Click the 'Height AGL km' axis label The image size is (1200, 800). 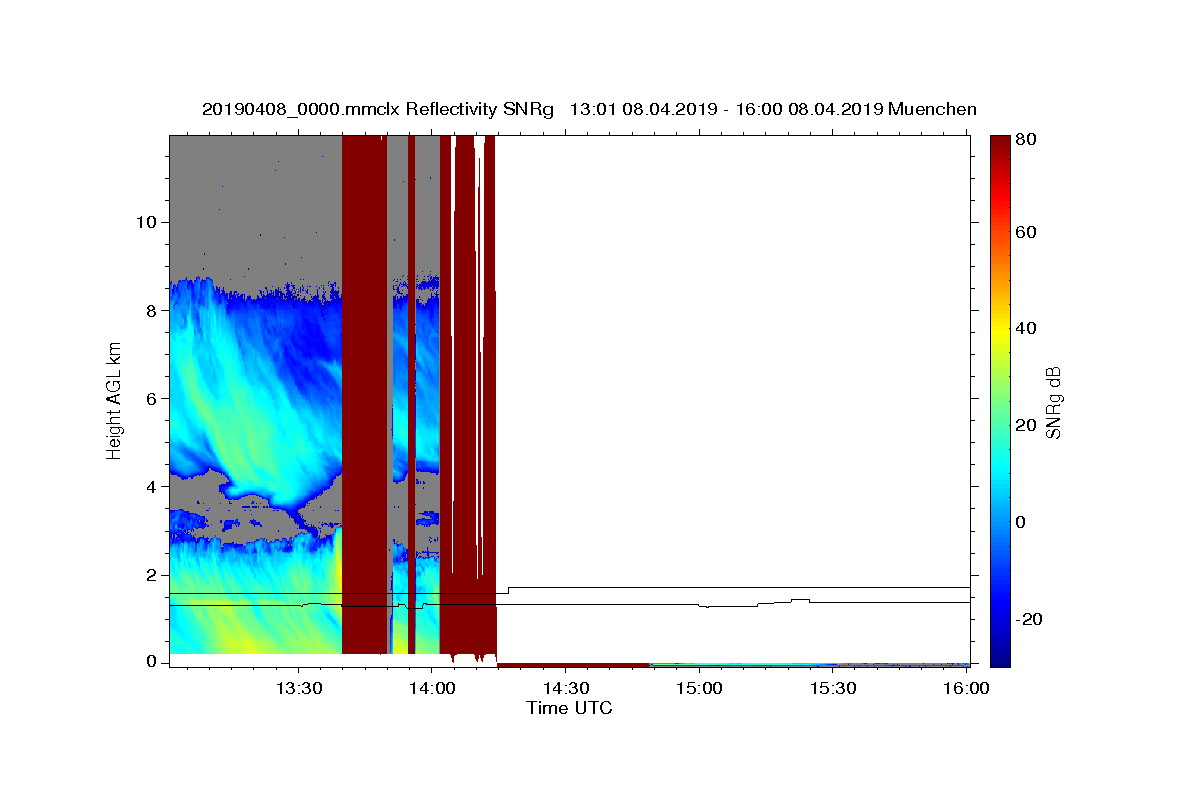[115, 400]
